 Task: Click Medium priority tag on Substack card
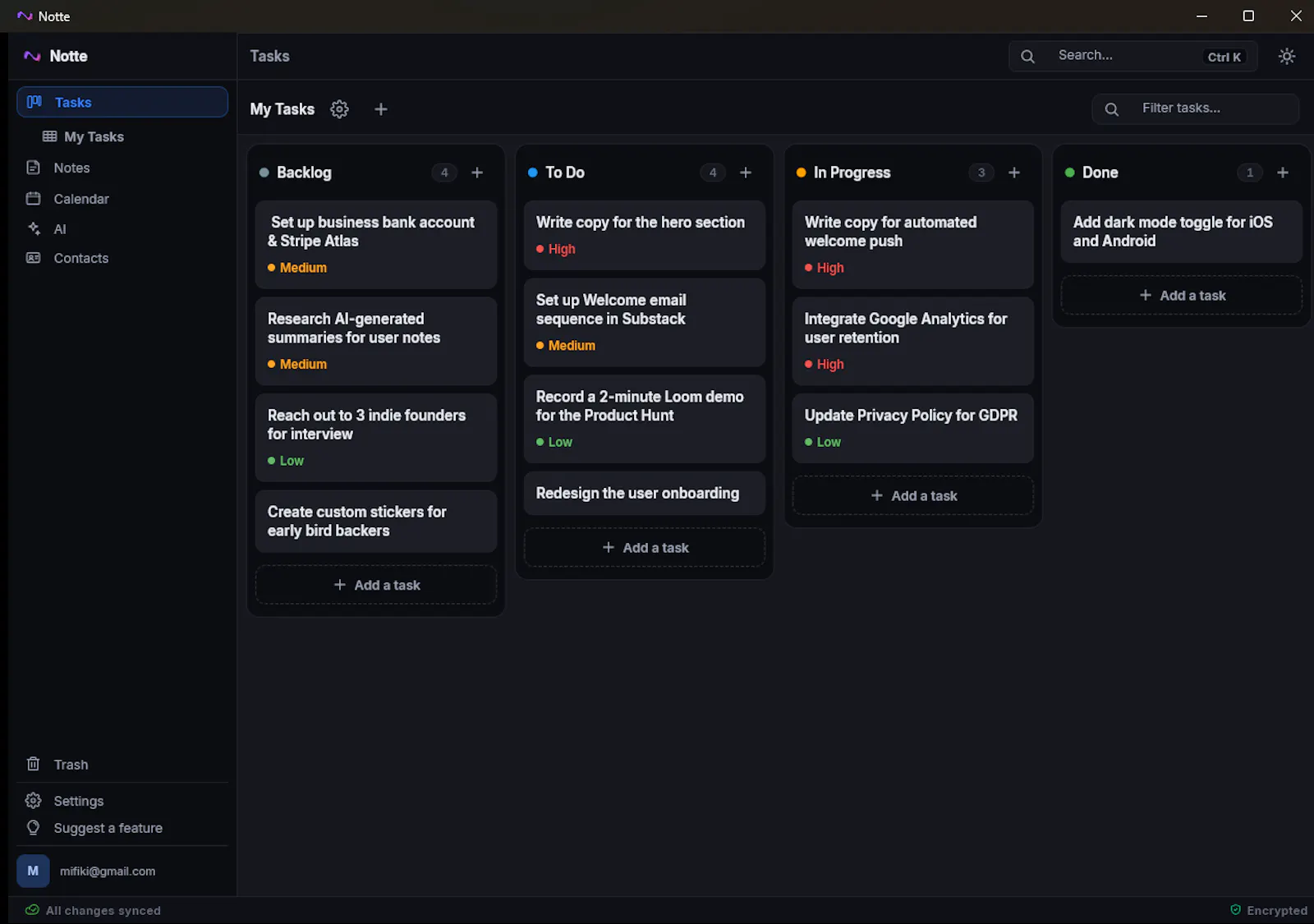(566, 346)
